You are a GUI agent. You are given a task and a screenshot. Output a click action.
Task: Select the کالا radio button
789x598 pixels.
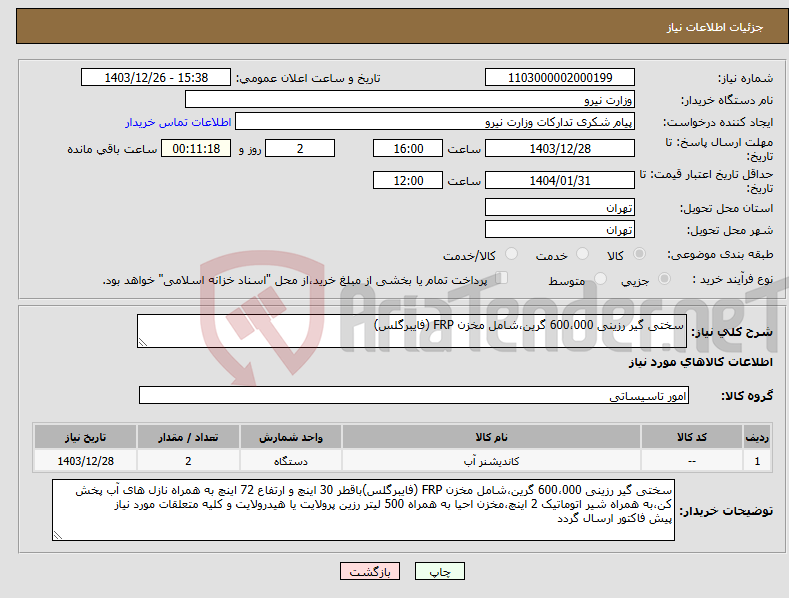click(640, 254)
